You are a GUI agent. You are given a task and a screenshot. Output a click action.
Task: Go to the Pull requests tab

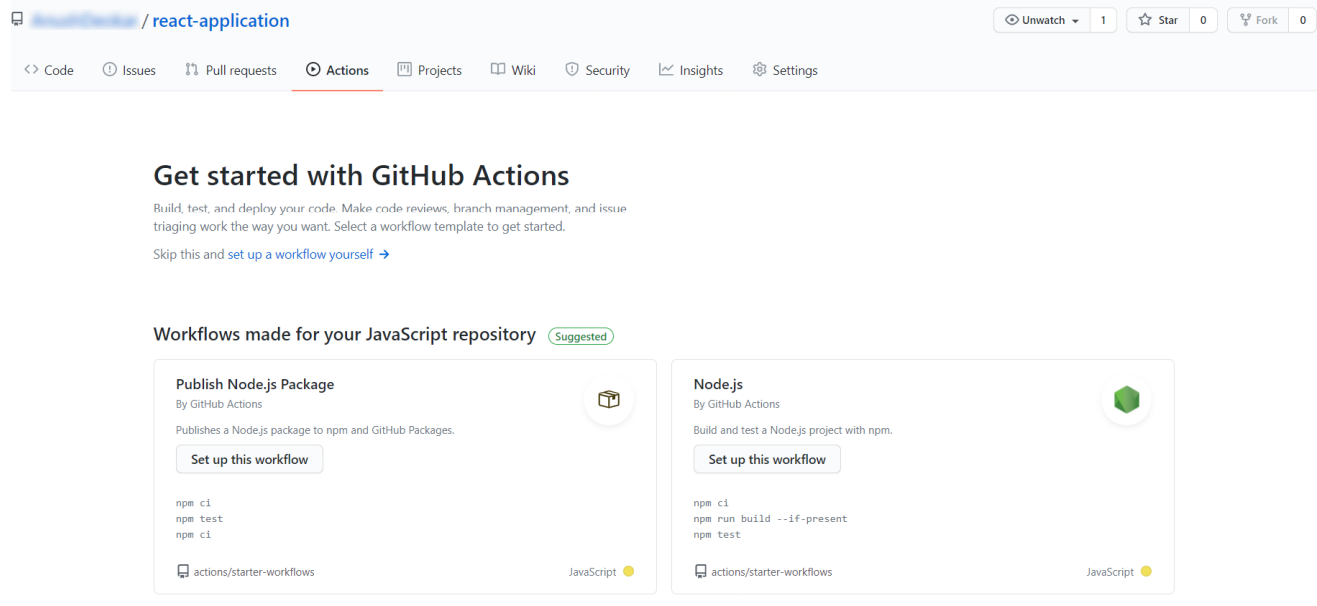pos(231,70)
